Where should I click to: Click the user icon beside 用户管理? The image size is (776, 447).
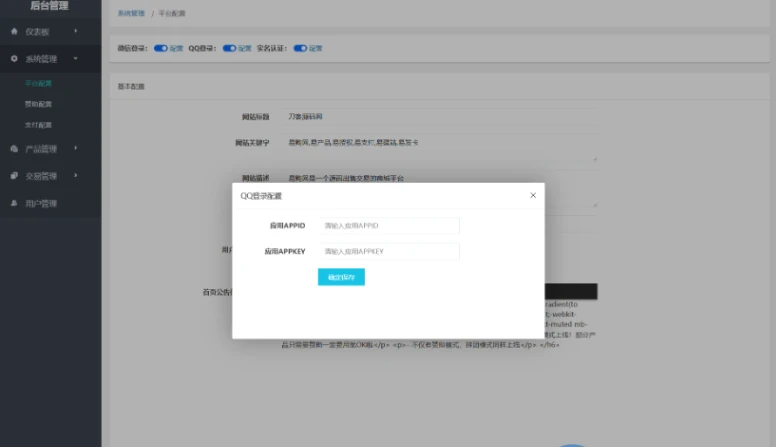coord(14,203)
